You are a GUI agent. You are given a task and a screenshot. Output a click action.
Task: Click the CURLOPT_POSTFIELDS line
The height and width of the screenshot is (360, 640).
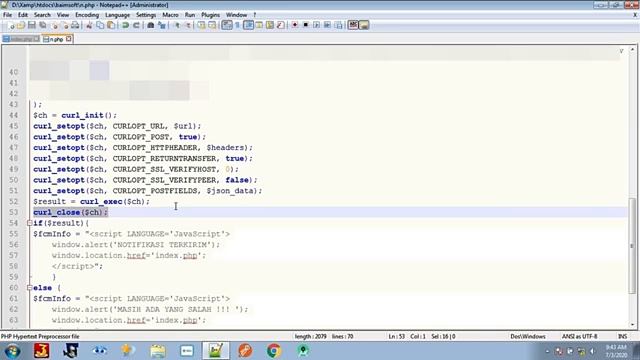148,191
